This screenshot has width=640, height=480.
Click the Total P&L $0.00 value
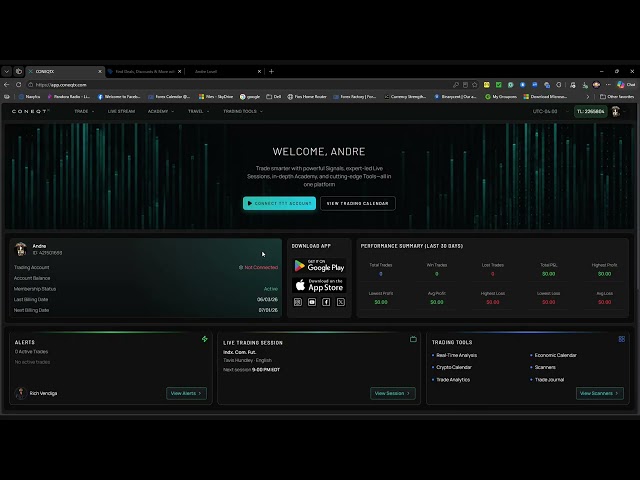[x=549, y=274]
